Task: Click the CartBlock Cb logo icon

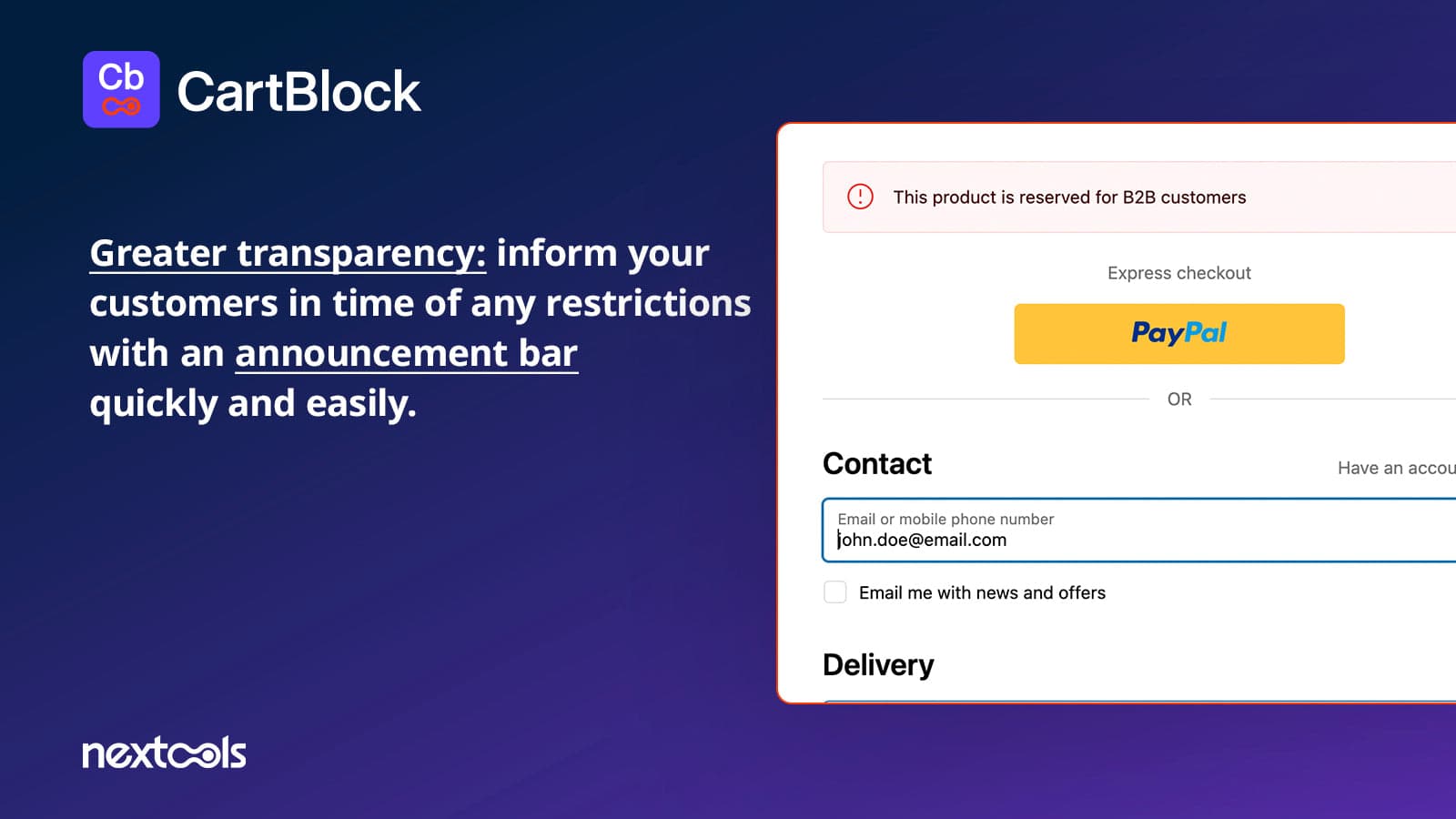Action: pyautogui.click(x=121, y=89)
